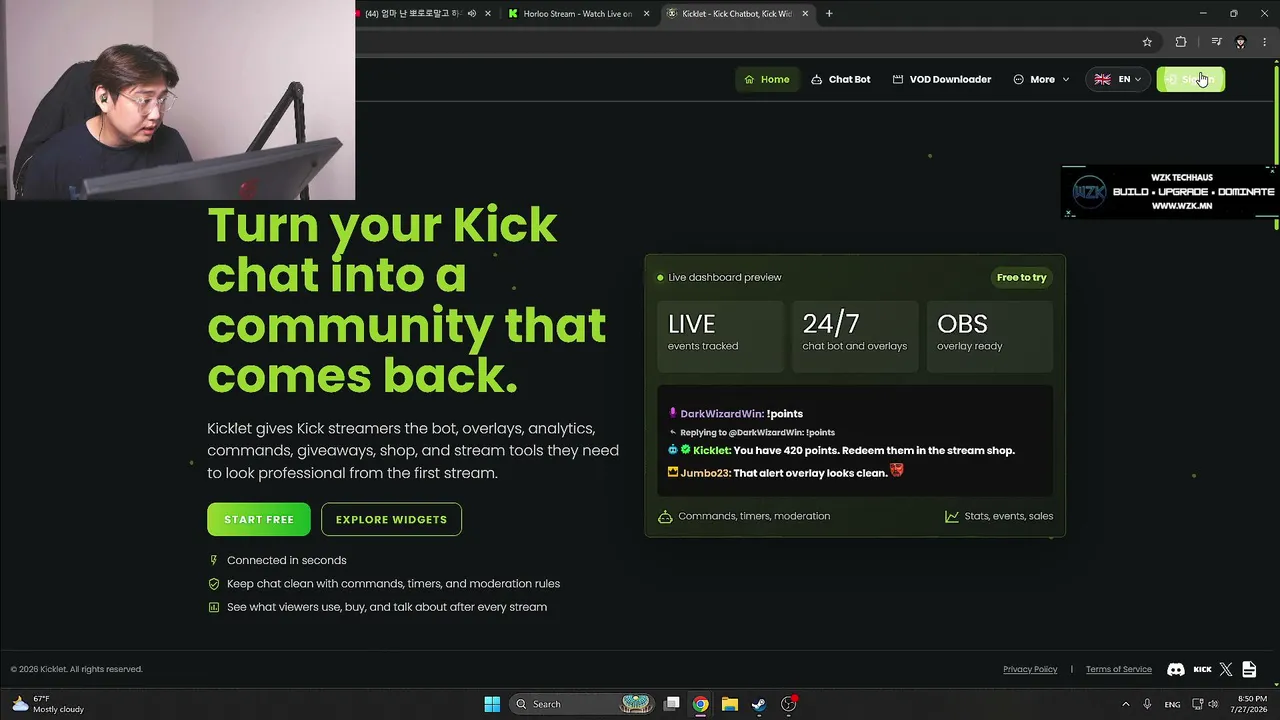Screen dimensions: 1280x720
Task: Open the Terms of Service link
Action: click(1119, 669)
